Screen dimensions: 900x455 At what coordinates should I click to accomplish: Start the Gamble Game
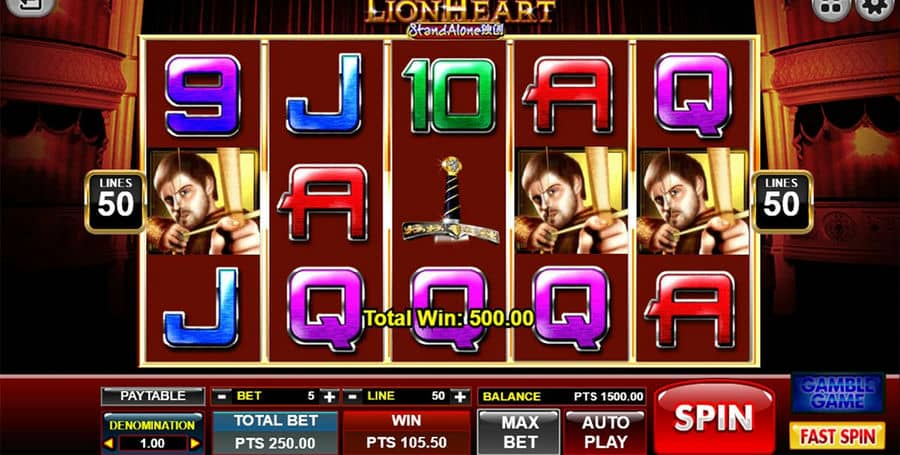[x=838, y=394]
